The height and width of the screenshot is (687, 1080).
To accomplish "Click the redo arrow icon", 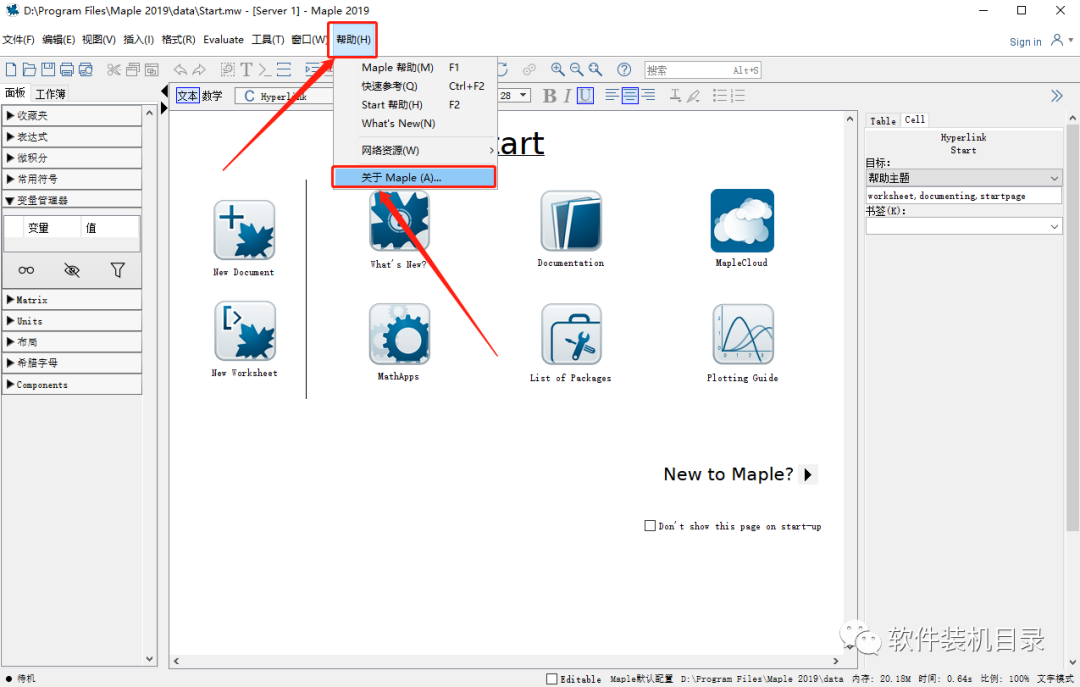I will click(199, 70).
